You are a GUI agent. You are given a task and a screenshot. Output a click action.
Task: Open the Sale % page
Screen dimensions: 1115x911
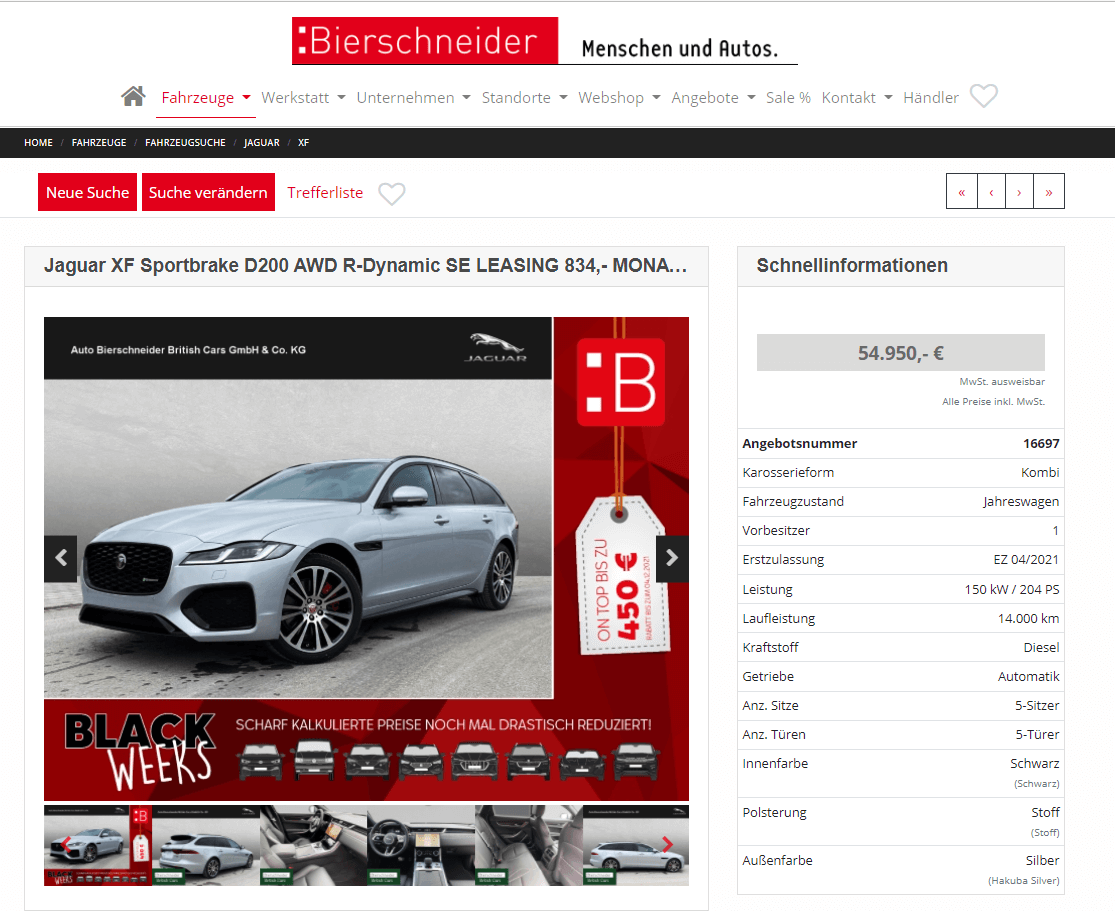coord(788,98)
